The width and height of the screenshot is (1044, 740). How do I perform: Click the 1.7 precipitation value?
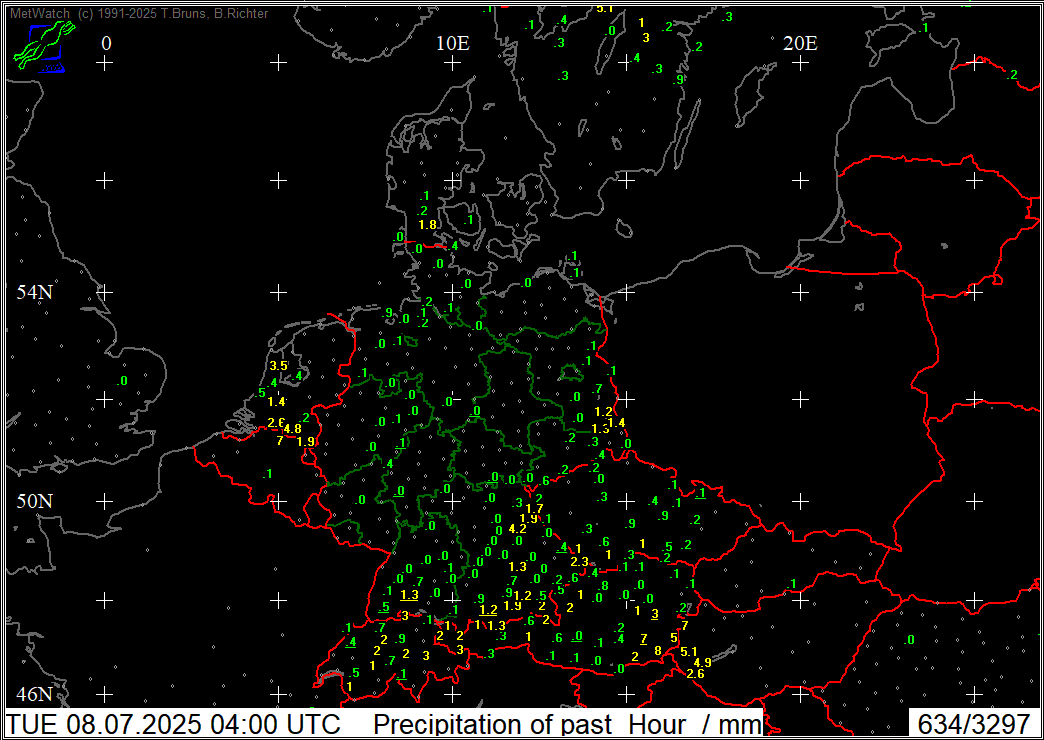click(535, 509)
